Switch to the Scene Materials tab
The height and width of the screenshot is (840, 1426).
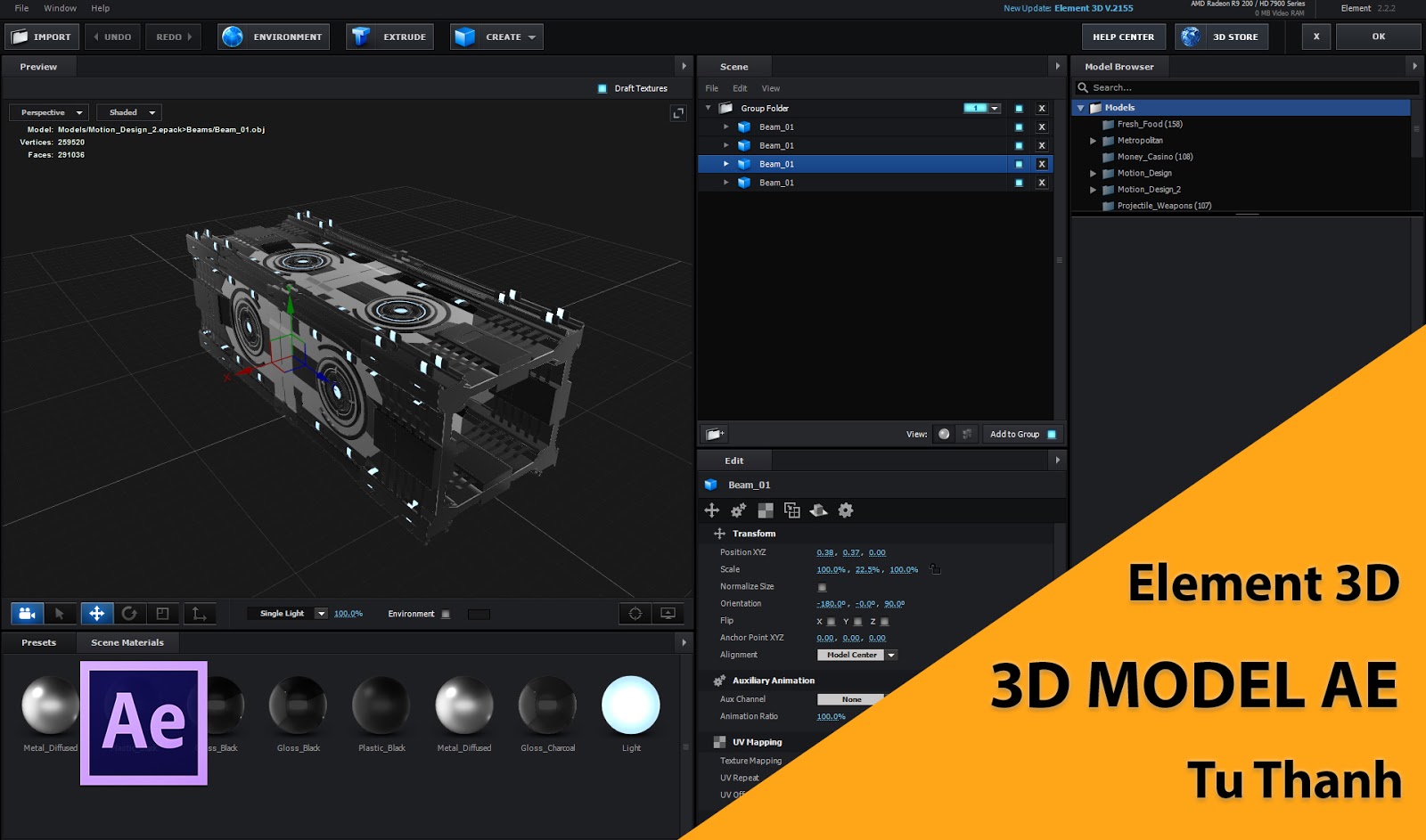(127, 642)
